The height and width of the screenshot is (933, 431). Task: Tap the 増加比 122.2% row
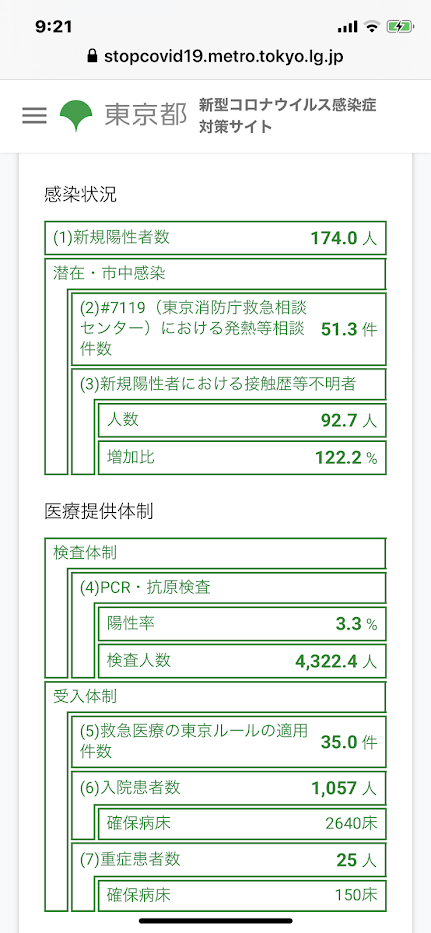point(242,458)
